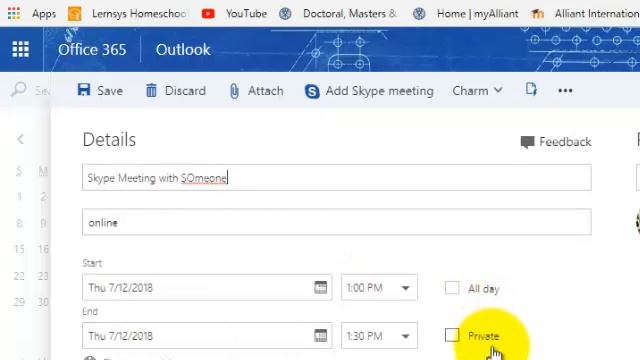The width and height of the screenshot is (640, 360).
Task: Open the Charm dropdown menu
Action: click(x=477, y=90)
